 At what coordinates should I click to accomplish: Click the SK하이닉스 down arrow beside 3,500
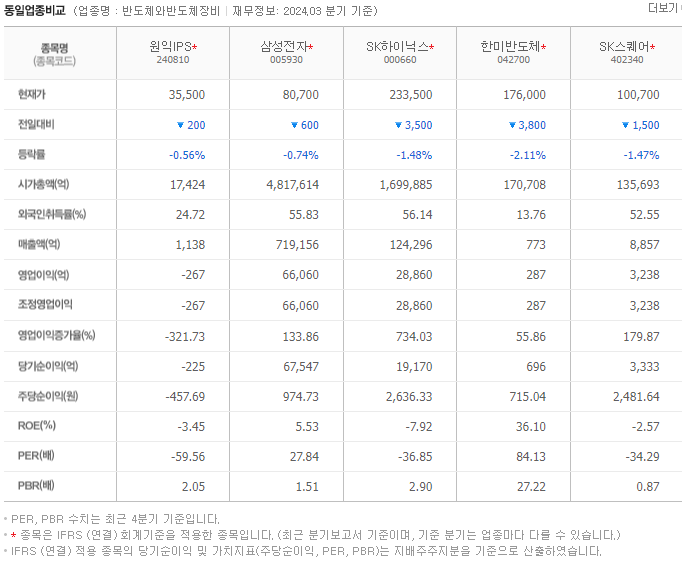[398, 125]
